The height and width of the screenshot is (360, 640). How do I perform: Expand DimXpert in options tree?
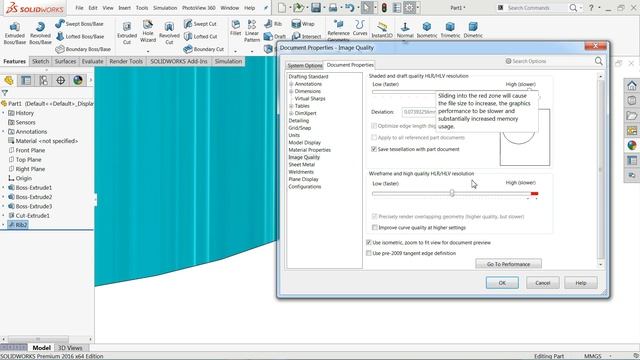(x=291, y=113)
